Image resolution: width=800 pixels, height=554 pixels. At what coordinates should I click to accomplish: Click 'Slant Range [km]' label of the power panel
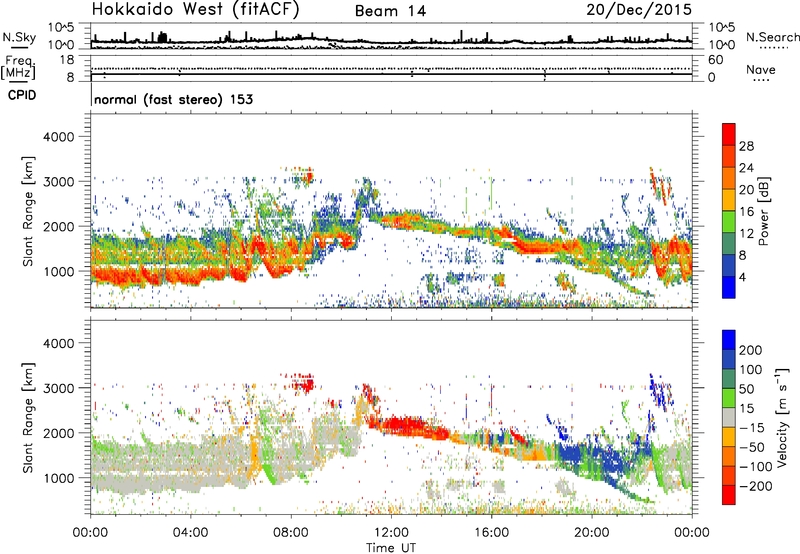coord(28,211)
